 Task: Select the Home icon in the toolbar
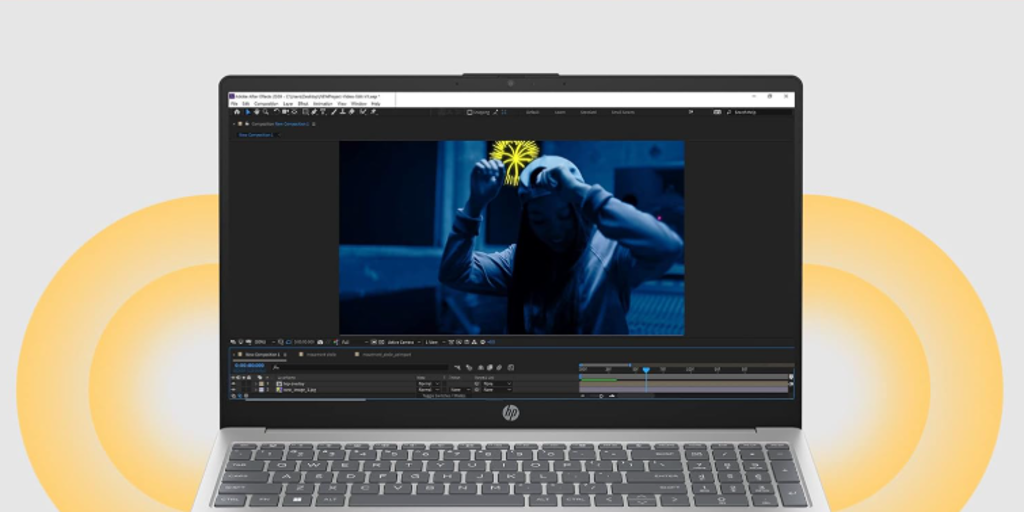[237, 112]
